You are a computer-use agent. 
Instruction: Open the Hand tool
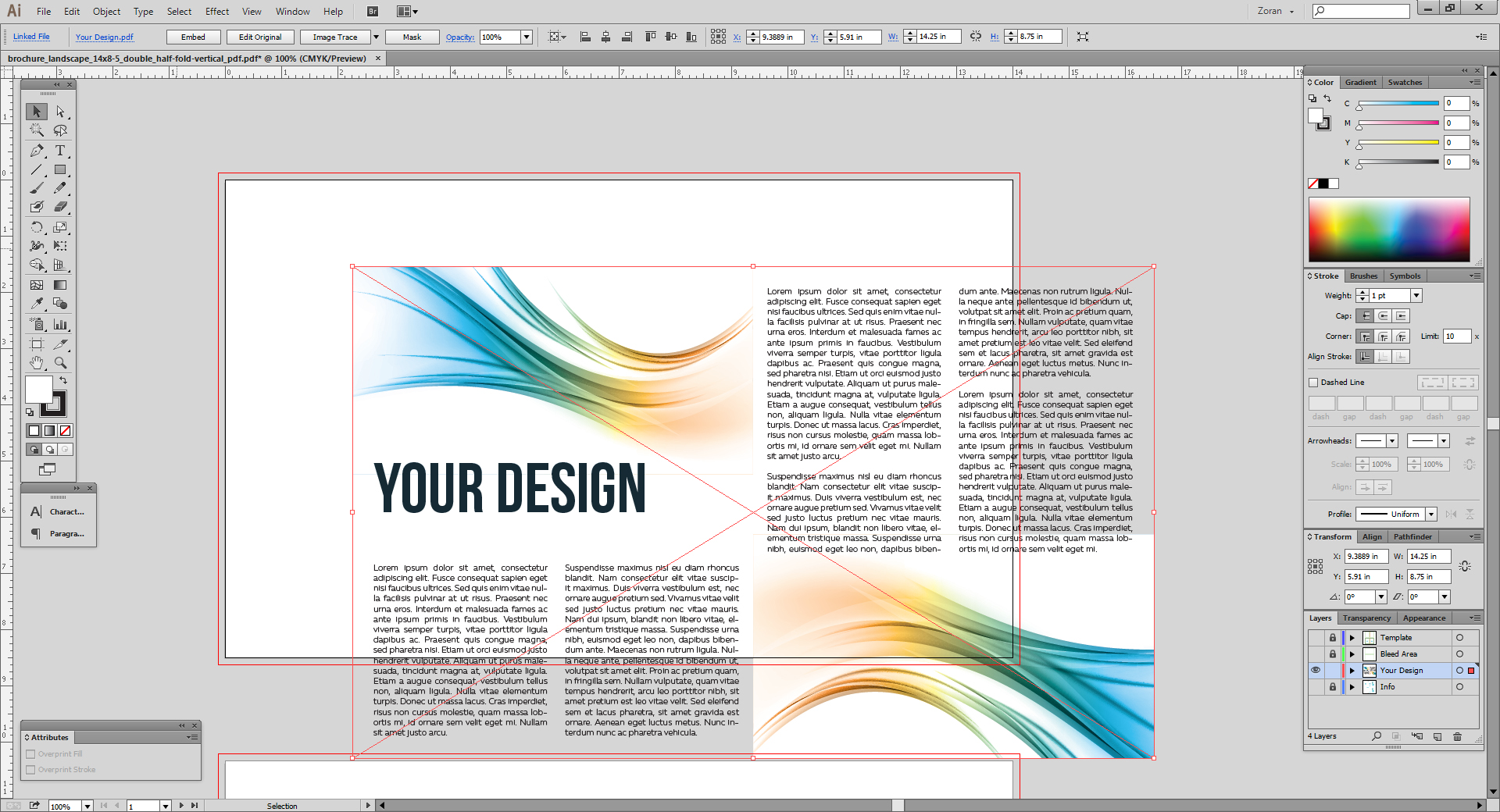36,363
